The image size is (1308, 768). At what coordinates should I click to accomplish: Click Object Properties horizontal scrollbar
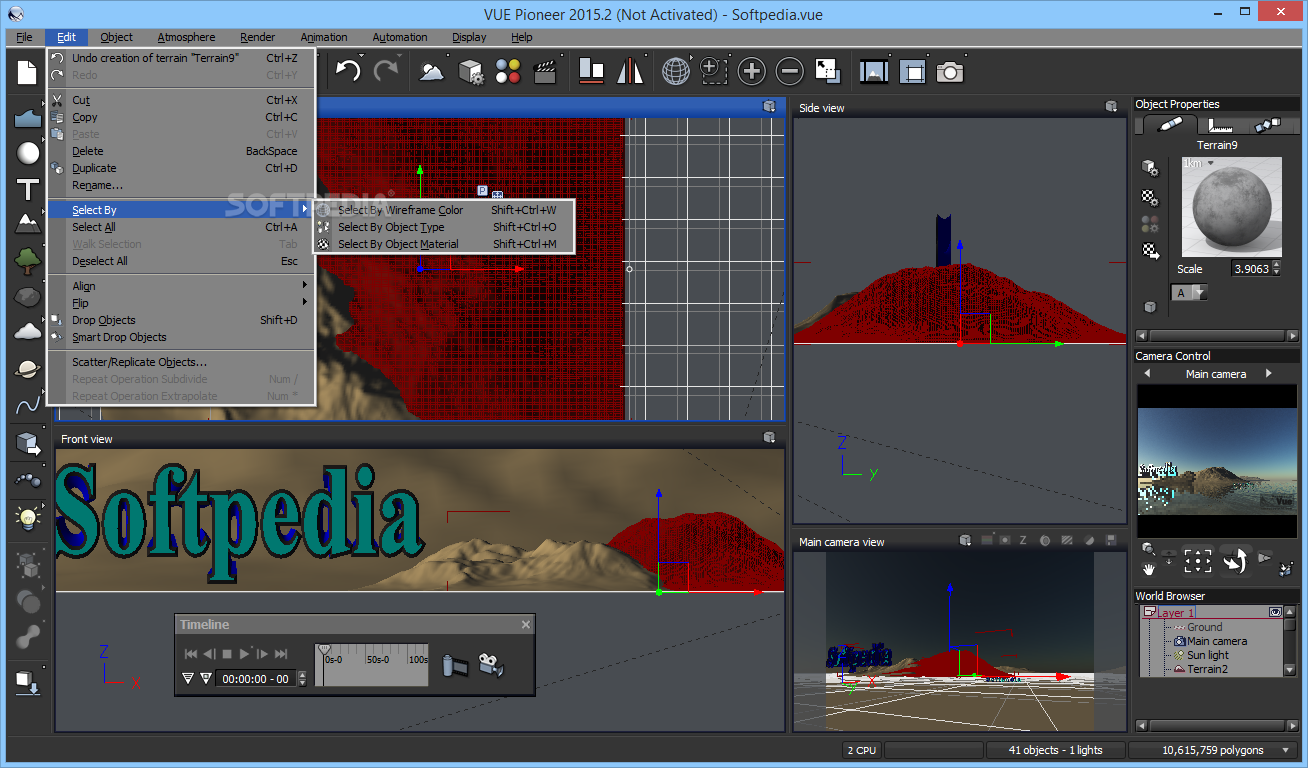1215,336
